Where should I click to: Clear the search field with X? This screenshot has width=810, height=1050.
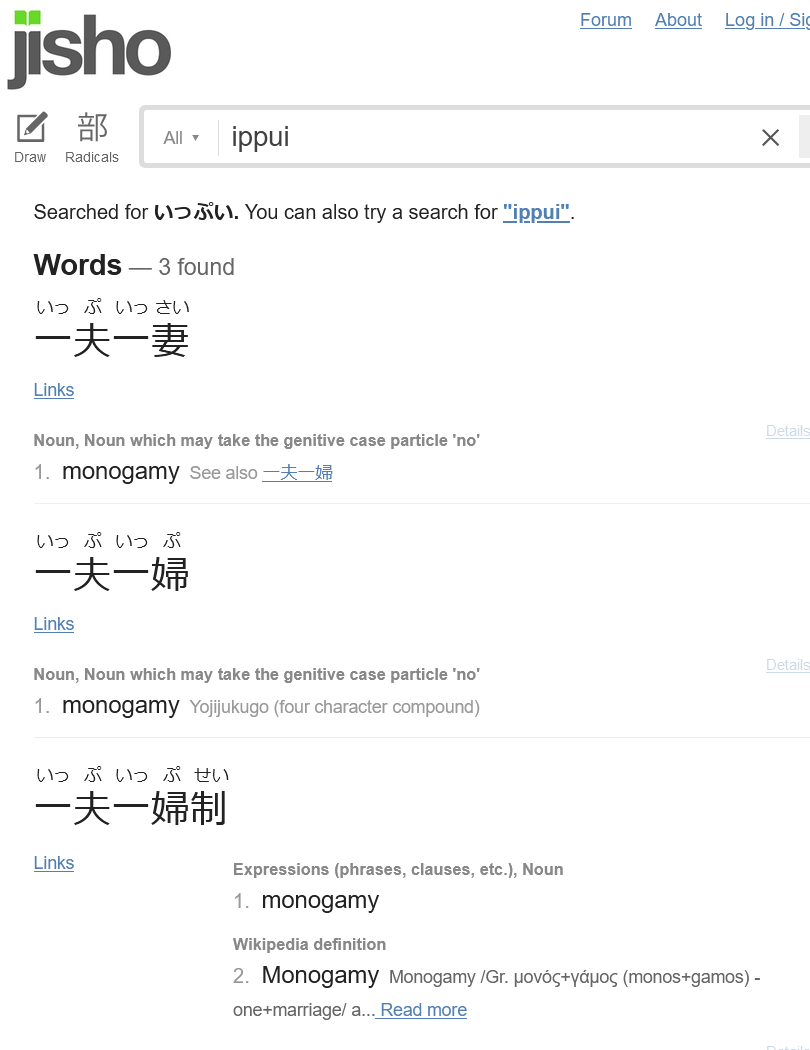771,138
